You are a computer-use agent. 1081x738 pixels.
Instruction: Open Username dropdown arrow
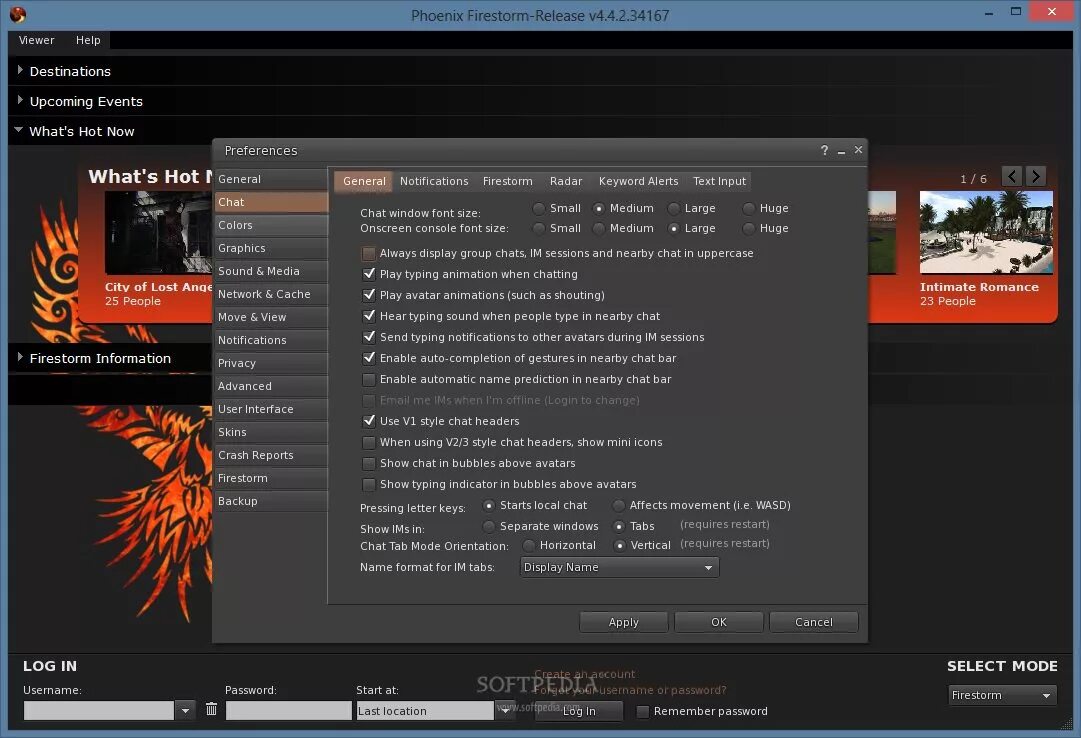coord(185,710)
